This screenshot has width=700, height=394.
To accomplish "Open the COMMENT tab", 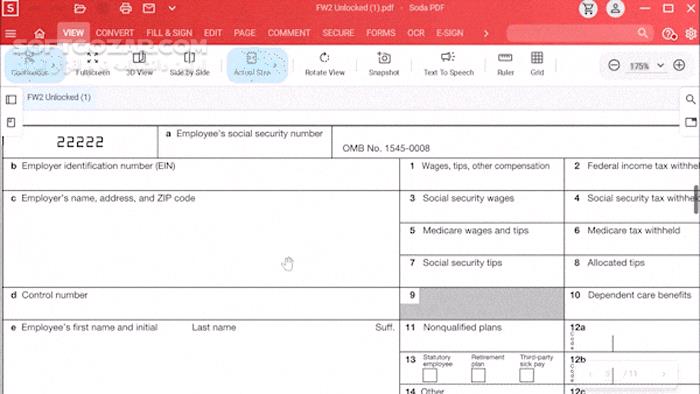I will [289, 33].
